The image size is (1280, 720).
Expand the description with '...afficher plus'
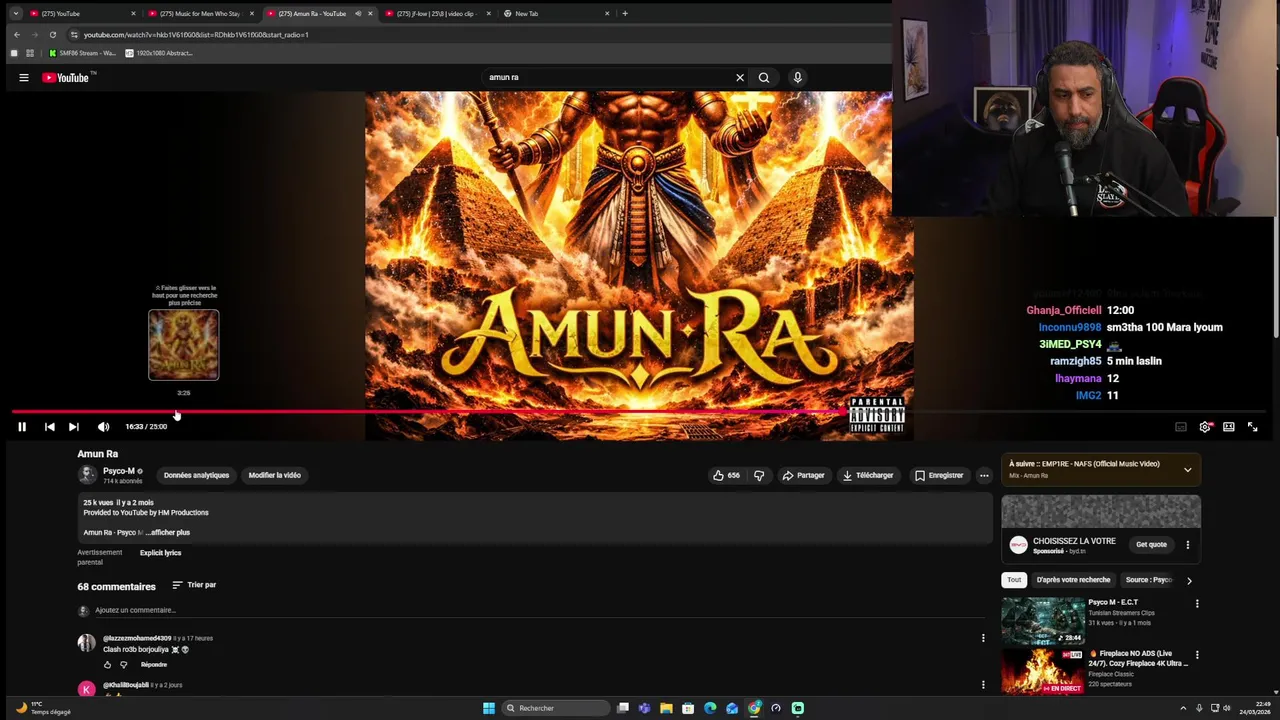point(167,532)
